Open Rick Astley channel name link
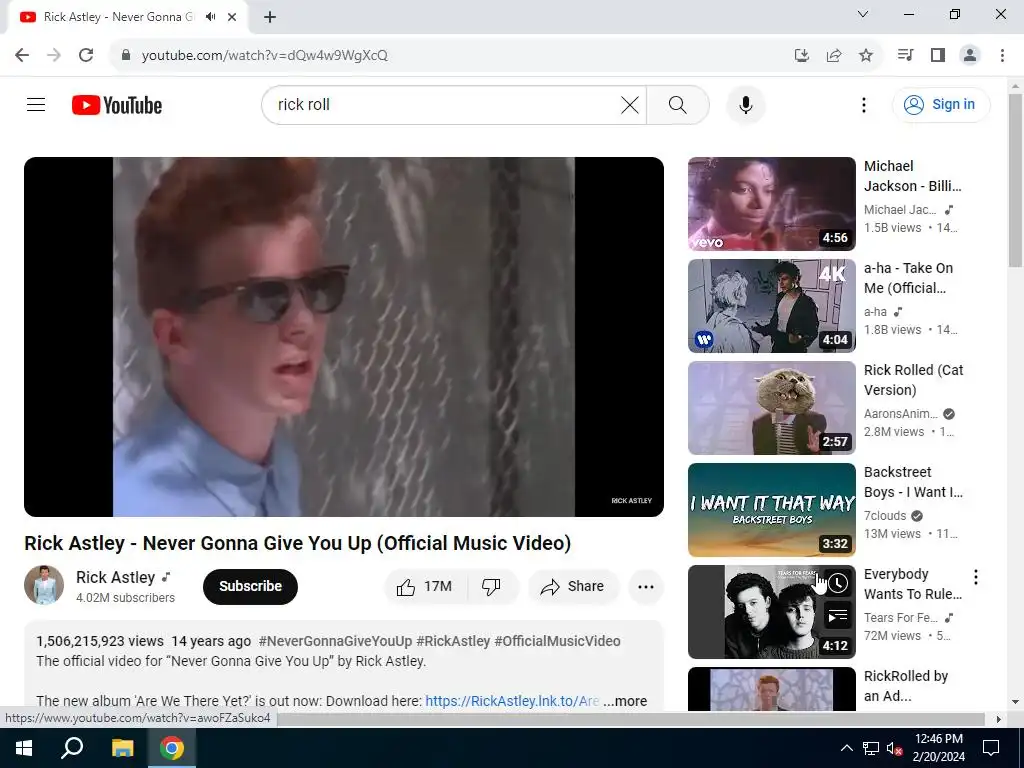 [116, 577]
